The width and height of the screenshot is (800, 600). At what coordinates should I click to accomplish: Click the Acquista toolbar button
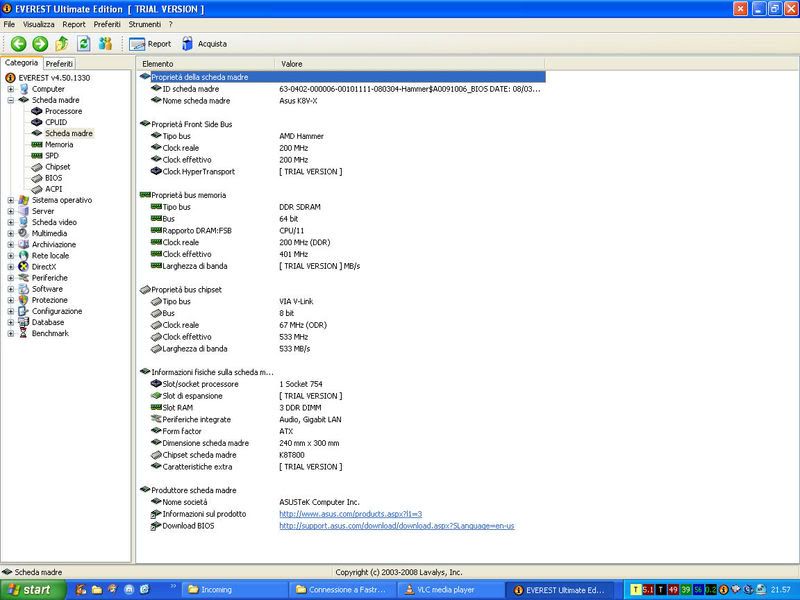204,44
